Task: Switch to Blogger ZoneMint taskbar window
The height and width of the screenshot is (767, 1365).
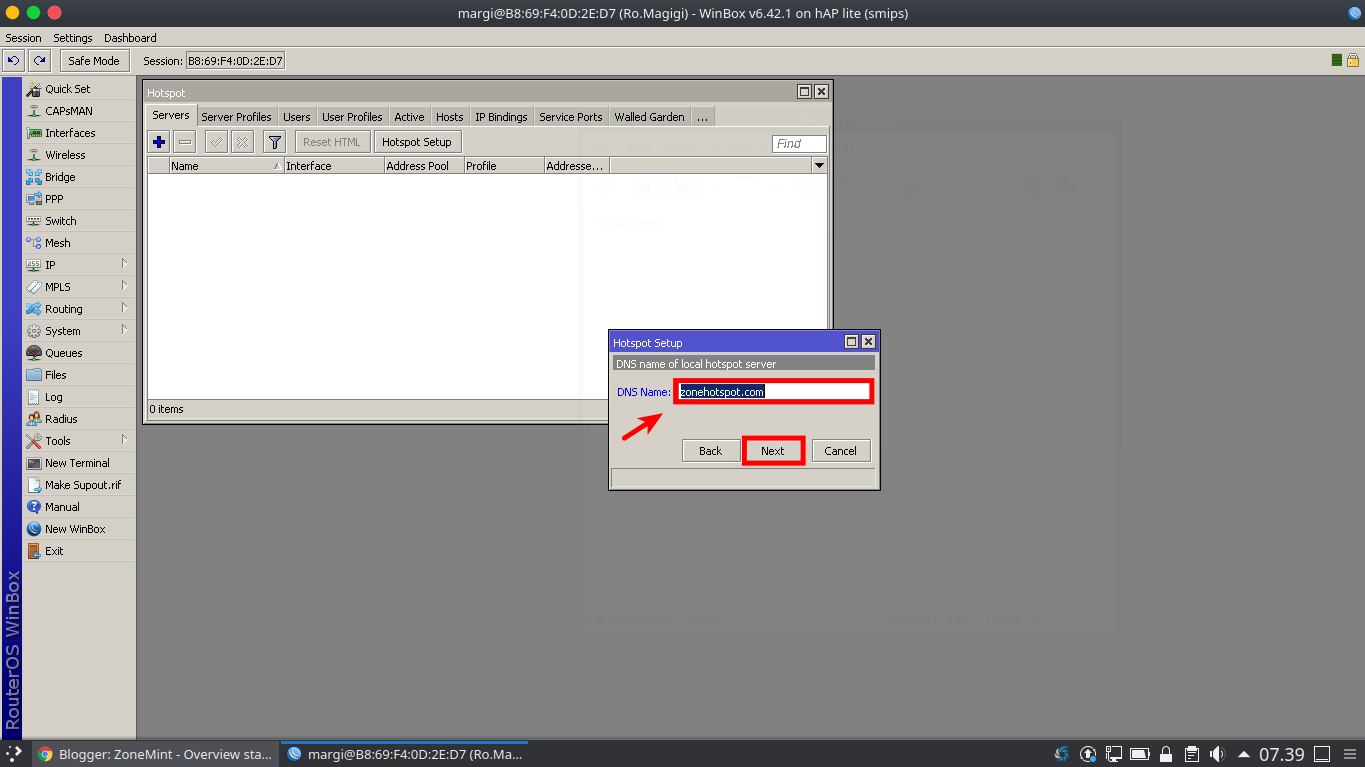Action: point(155,754)
